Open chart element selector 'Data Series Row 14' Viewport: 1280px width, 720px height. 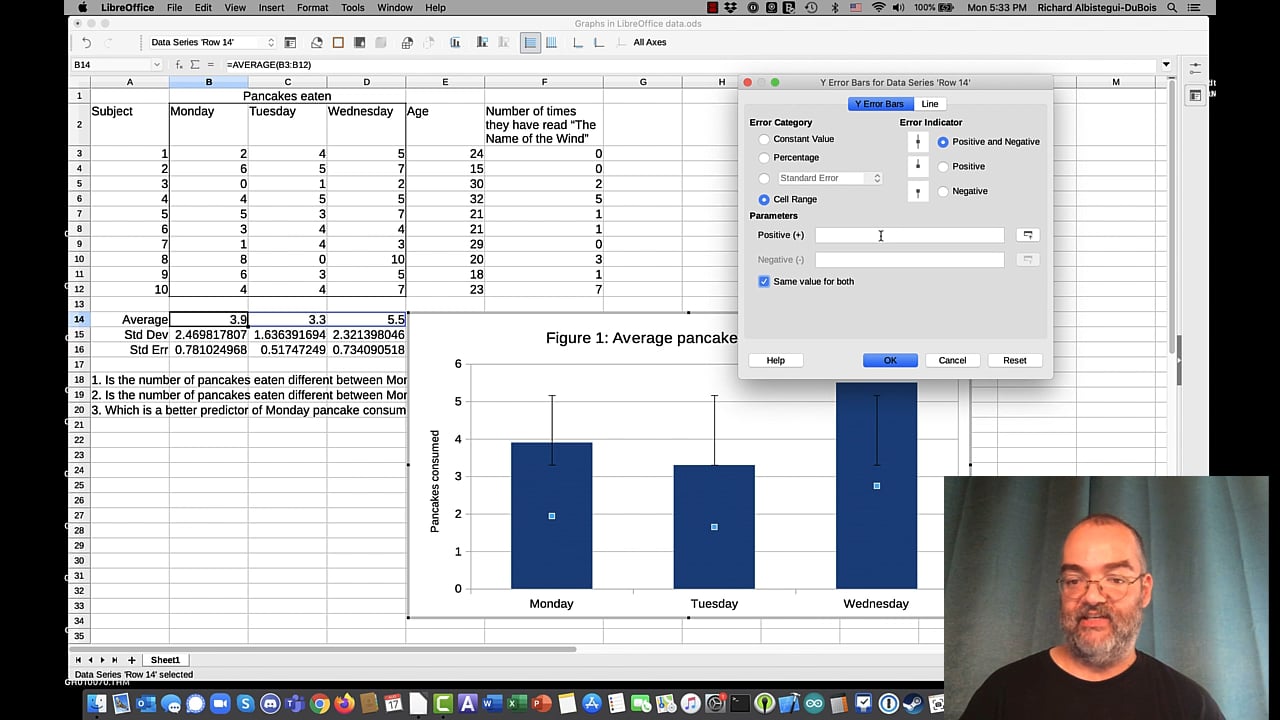tap(212, 43)
